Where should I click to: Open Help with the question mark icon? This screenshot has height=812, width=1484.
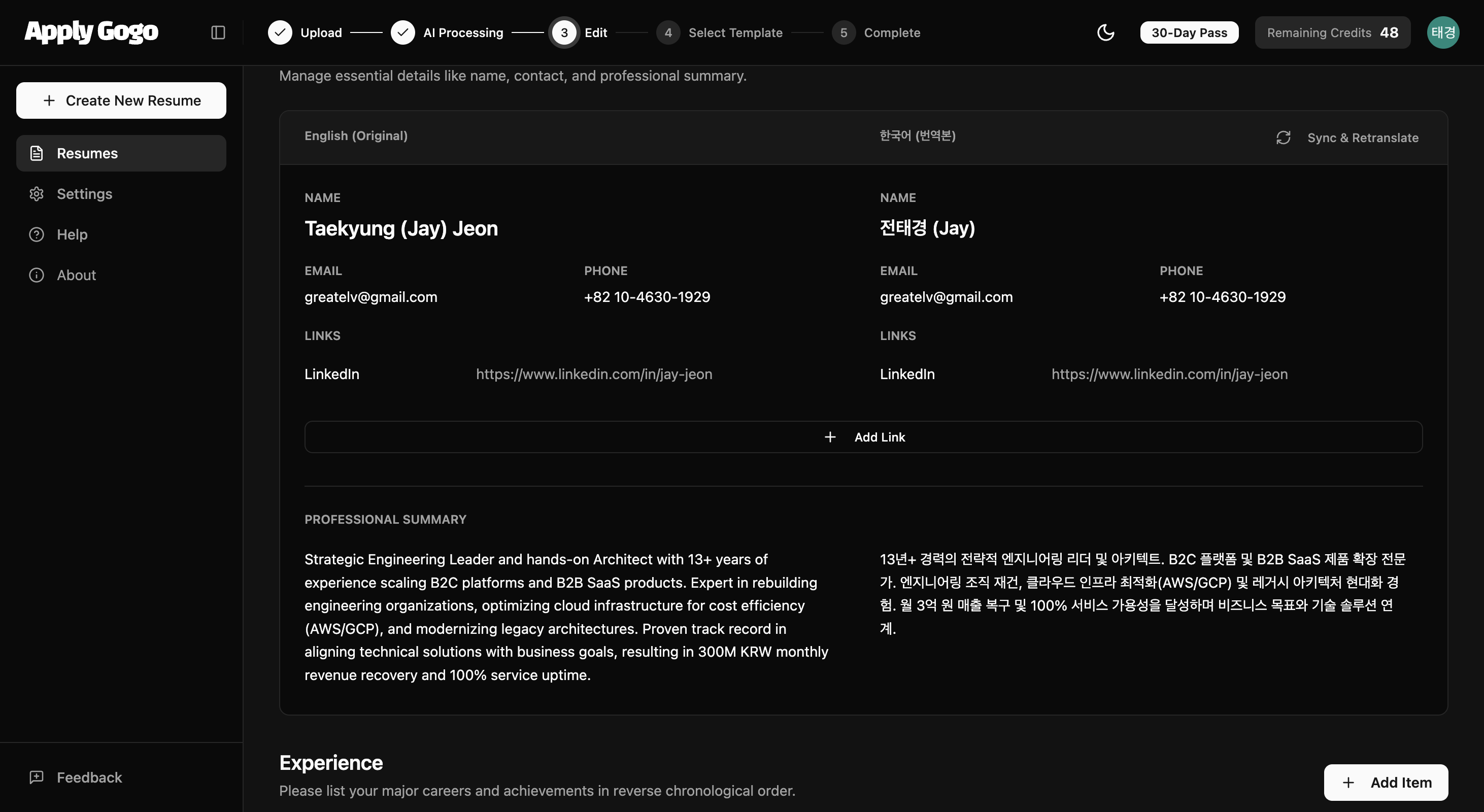(36, 234)
